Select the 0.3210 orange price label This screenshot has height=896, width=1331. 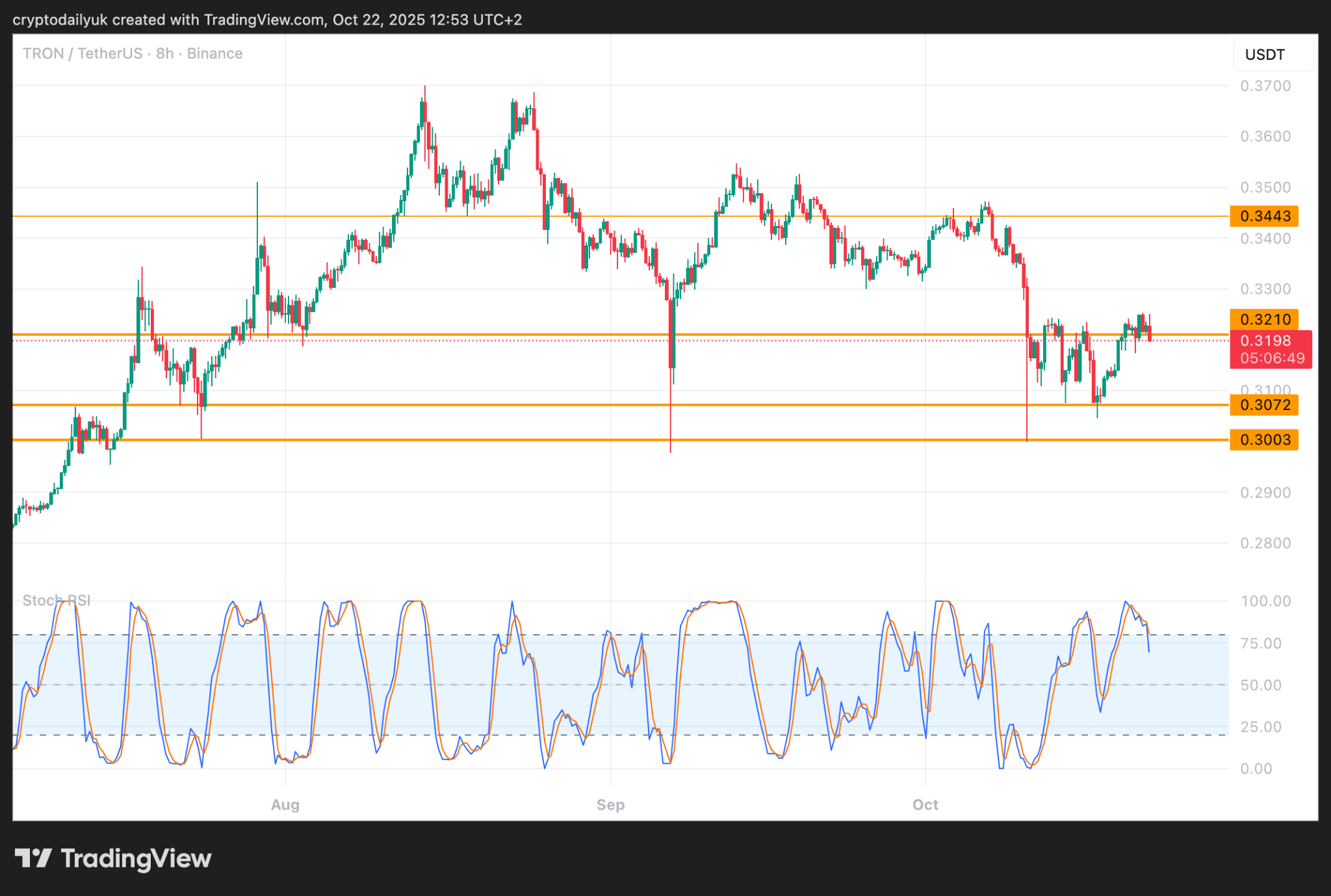click(x=1264, y=319)
